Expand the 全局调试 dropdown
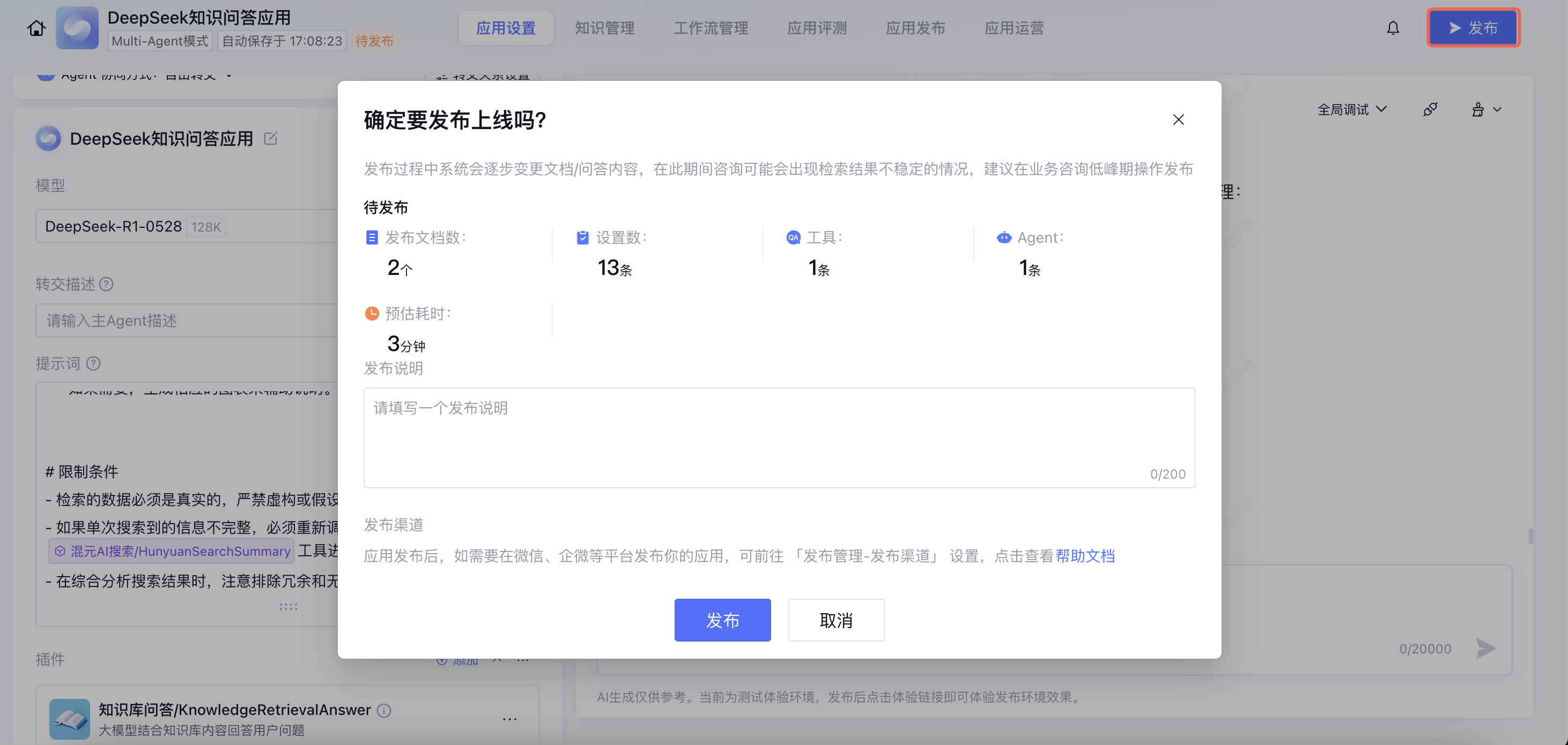 click(x=1352, y=109)
